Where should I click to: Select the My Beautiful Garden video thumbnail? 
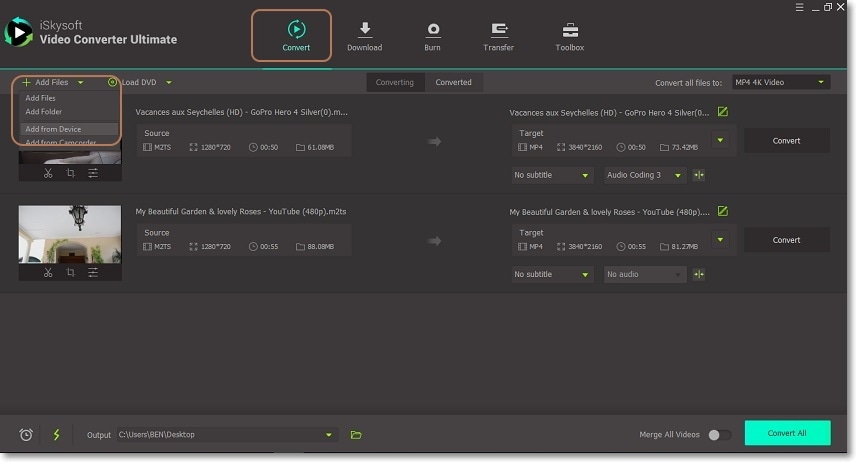70,234
